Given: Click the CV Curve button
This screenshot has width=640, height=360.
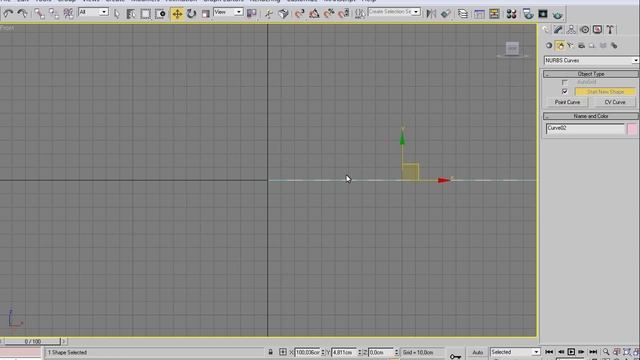Looking at the screenshot, I should (x=615, y=102).
